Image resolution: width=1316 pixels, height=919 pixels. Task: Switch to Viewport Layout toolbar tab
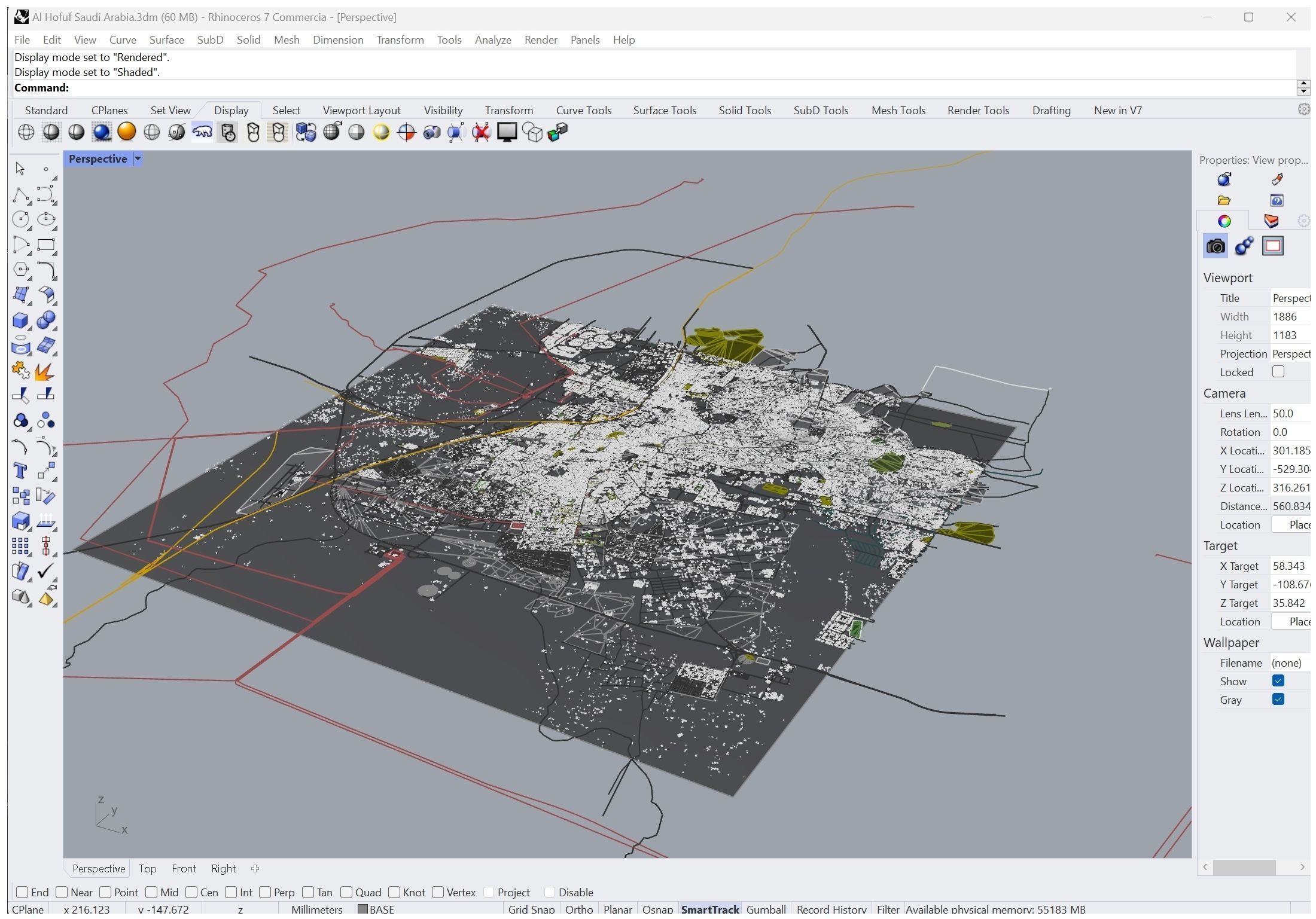363,111
